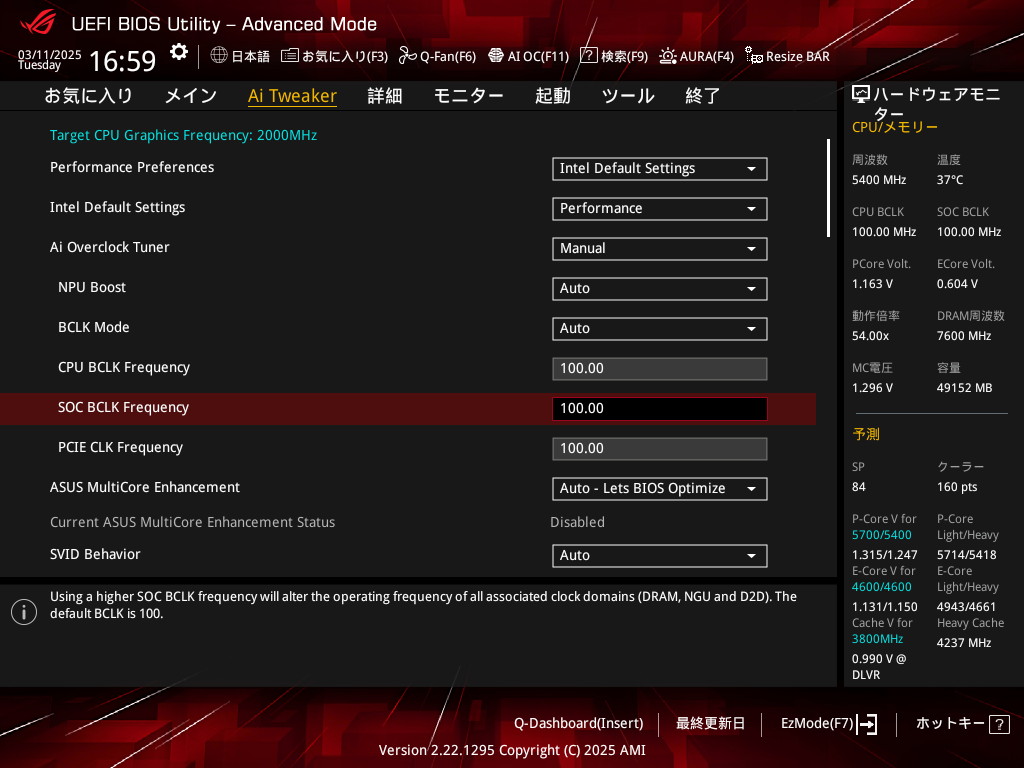Screen dimensions: 1024x768
Task: Select the SVID Behavior label
Action: tap(95, 554)
